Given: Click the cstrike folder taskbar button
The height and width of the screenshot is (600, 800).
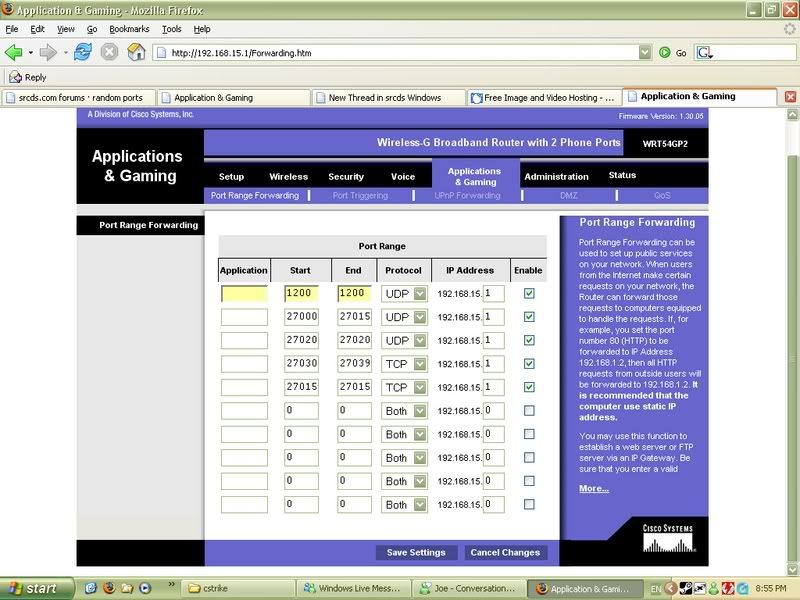Looking at the screenshot, I should (239, 588).
